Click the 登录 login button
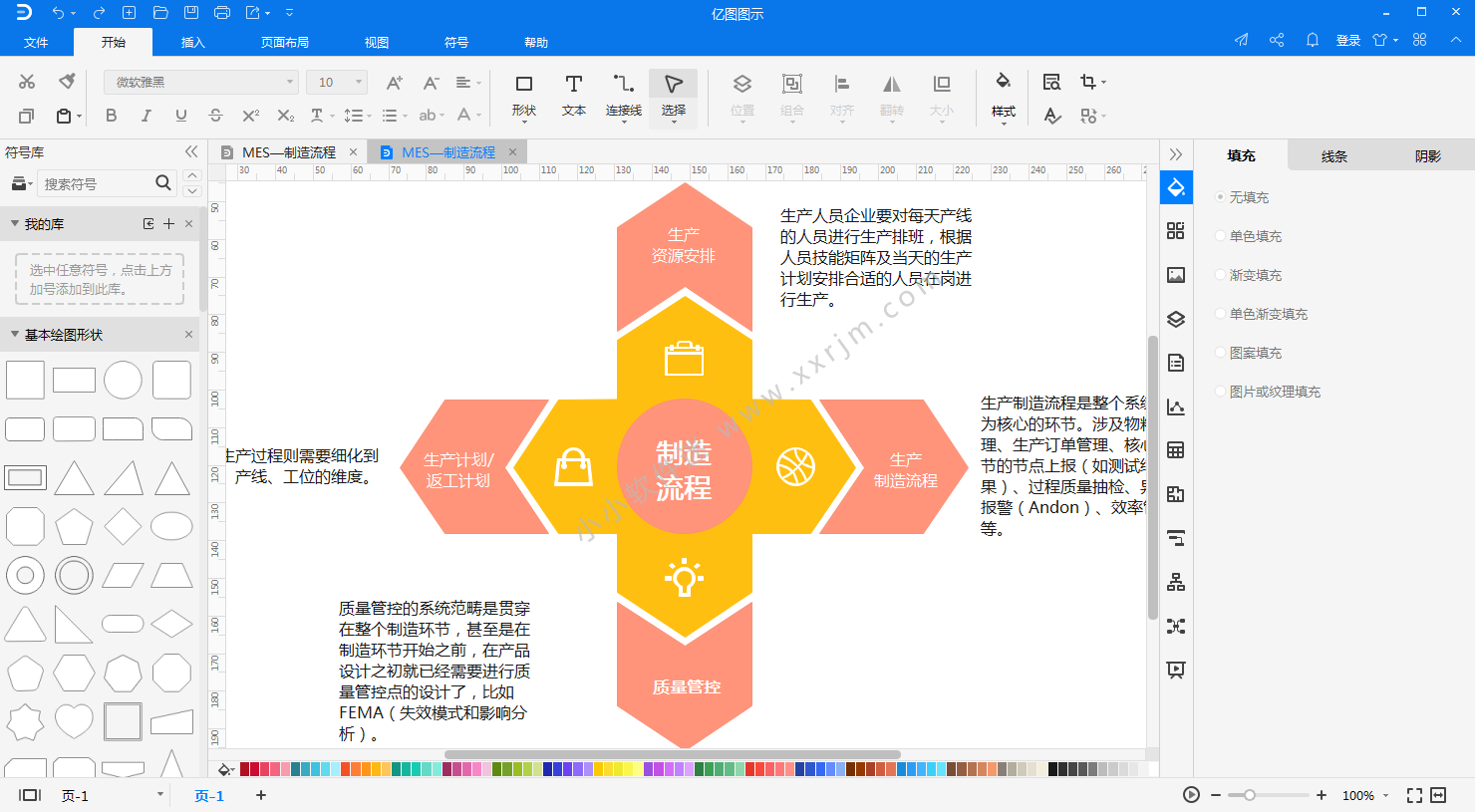The image size is (1475, 812). click(x=1348, y=40)
